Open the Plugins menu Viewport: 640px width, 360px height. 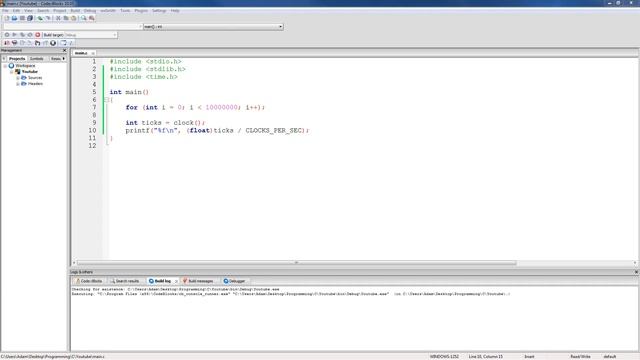[141, 11]
